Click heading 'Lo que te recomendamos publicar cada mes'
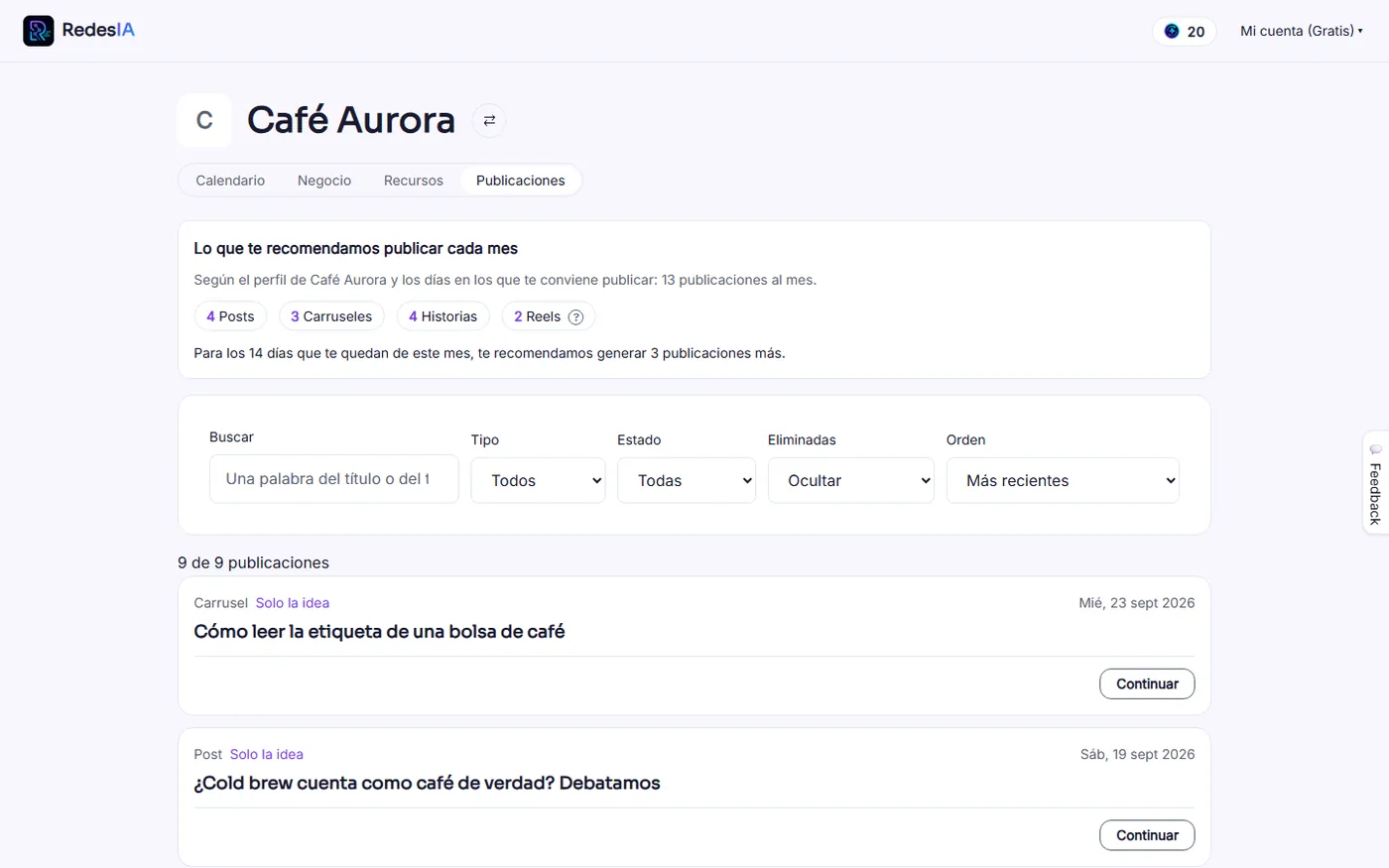1389x868 pixels. tap(356, 249)
